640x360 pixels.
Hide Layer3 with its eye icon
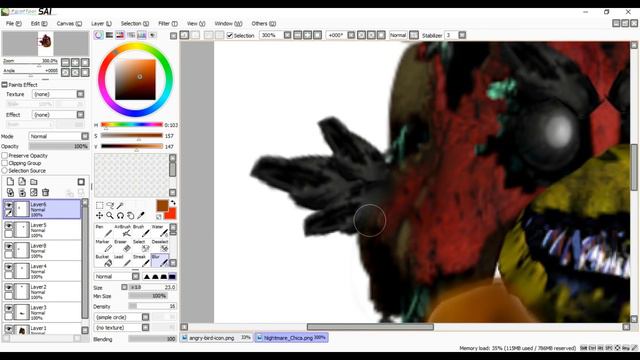(x=9, y=307)
